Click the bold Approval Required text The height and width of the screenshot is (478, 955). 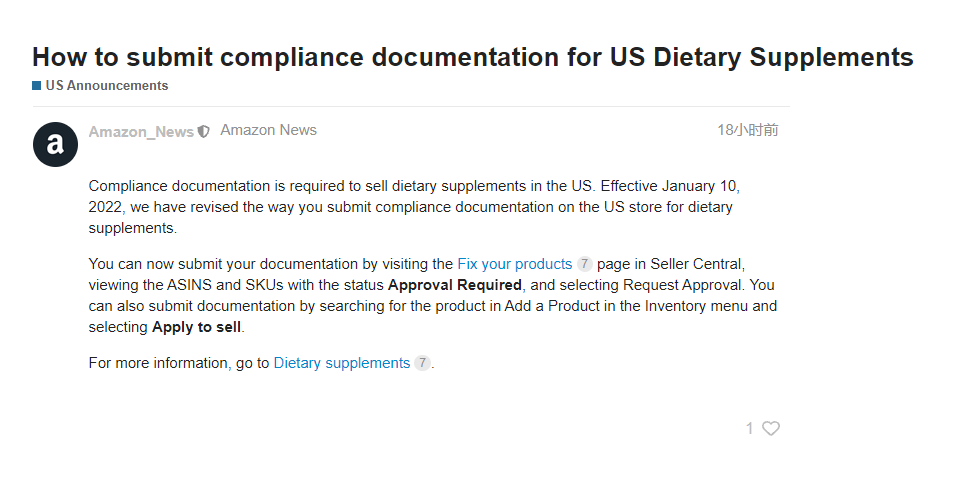[x=454, y=285]
